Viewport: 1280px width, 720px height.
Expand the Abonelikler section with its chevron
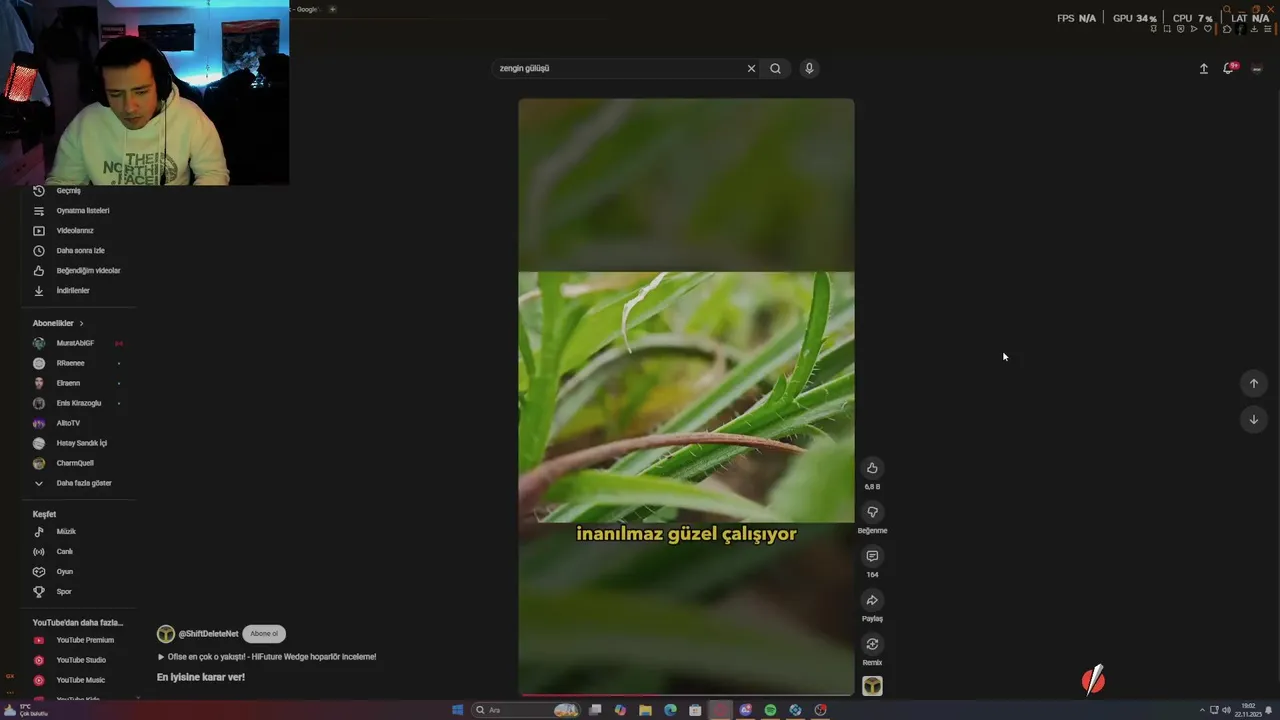(x=81, y=324)
